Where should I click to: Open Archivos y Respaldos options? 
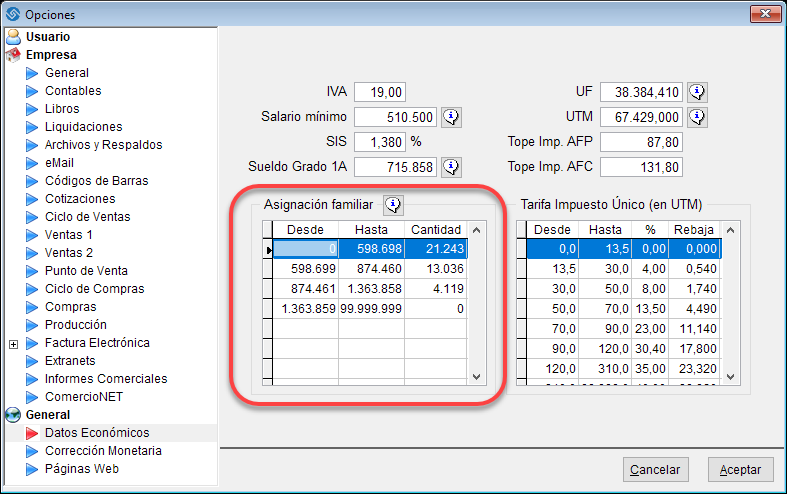coord(103,145)
